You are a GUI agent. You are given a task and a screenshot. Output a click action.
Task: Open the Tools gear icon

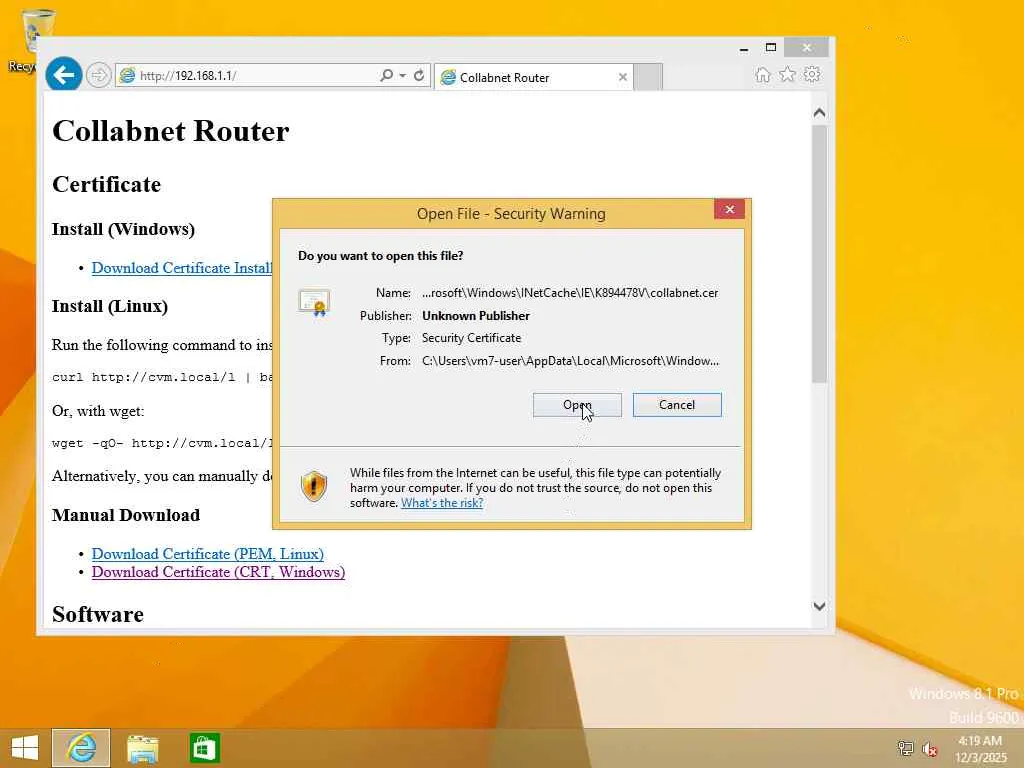click(812, 74)
